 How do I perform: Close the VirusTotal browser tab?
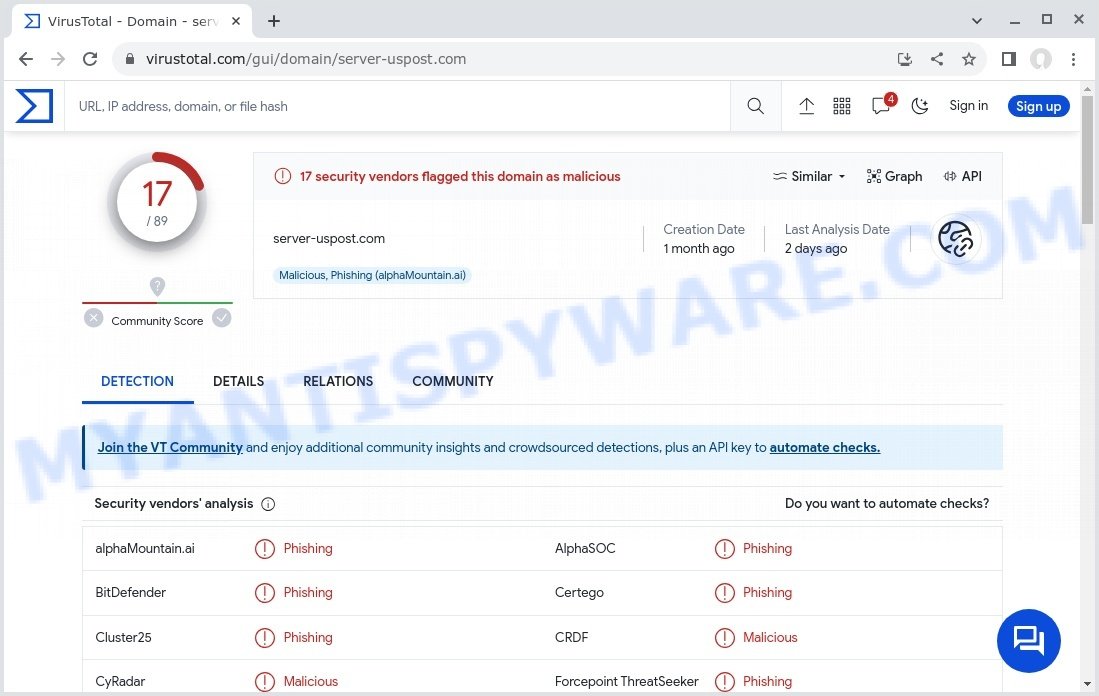[x=236, y=21]
